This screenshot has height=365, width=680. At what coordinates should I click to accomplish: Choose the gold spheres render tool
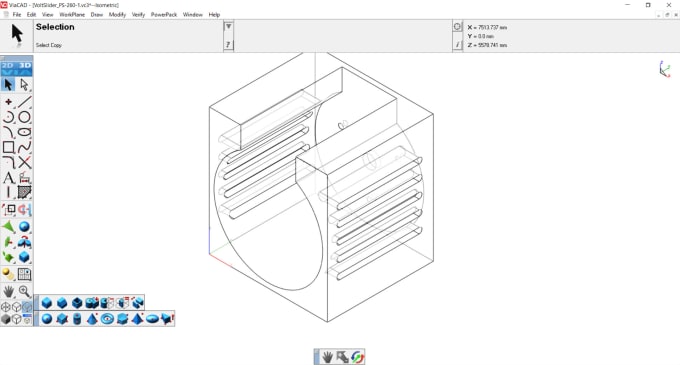[8, 274]
